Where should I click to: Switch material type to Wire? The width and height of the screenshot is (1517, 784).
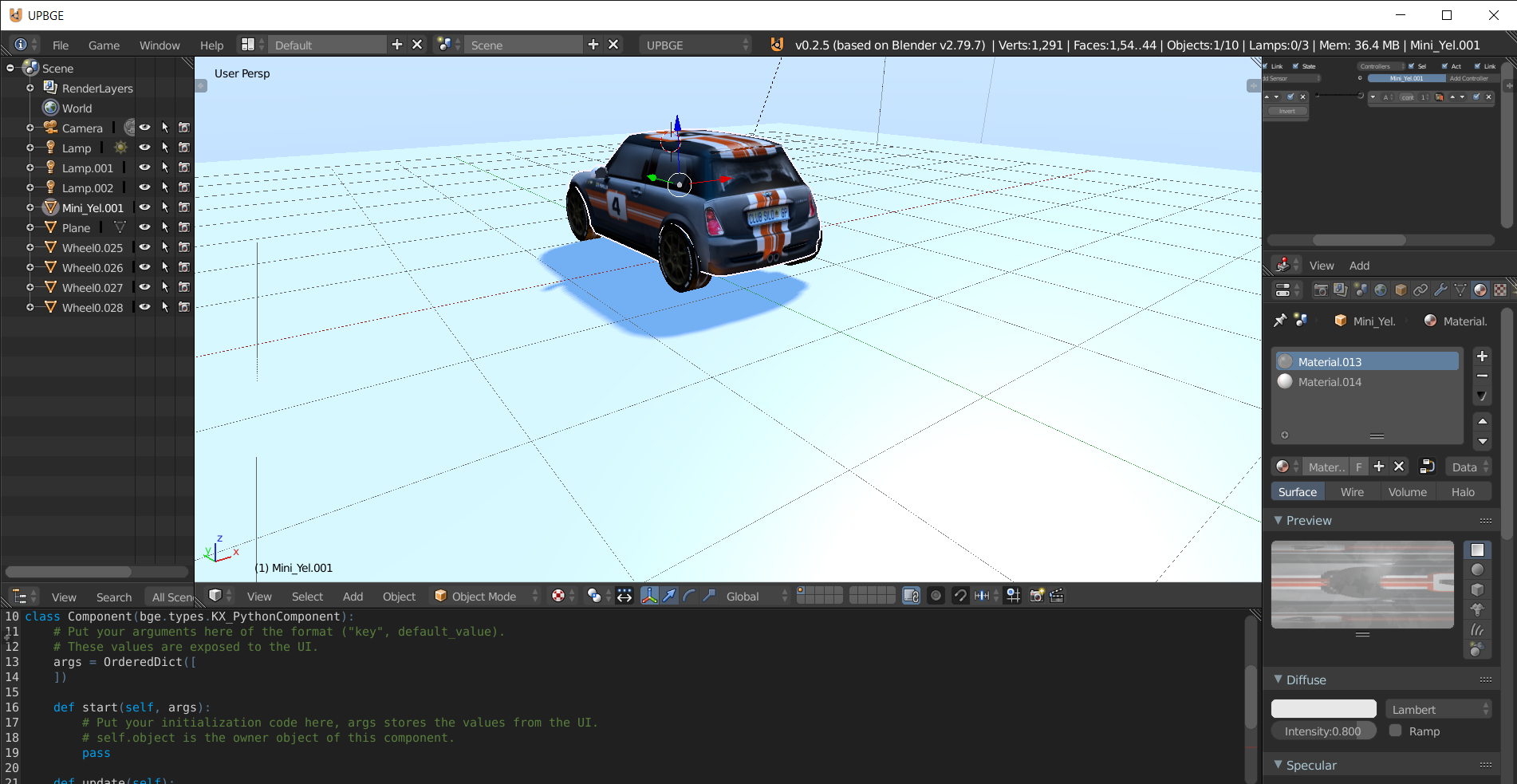[1352, 492]
